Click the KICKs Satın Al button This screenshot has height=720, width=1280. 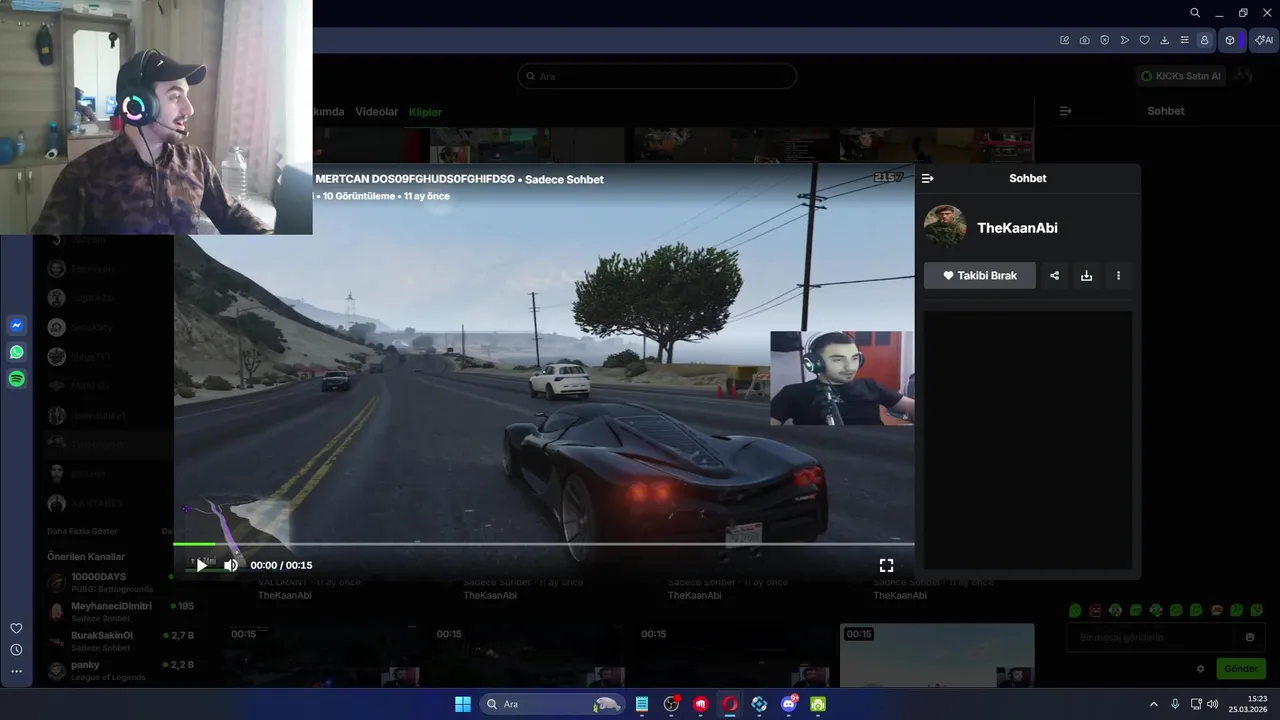(x=1181, y=76)
